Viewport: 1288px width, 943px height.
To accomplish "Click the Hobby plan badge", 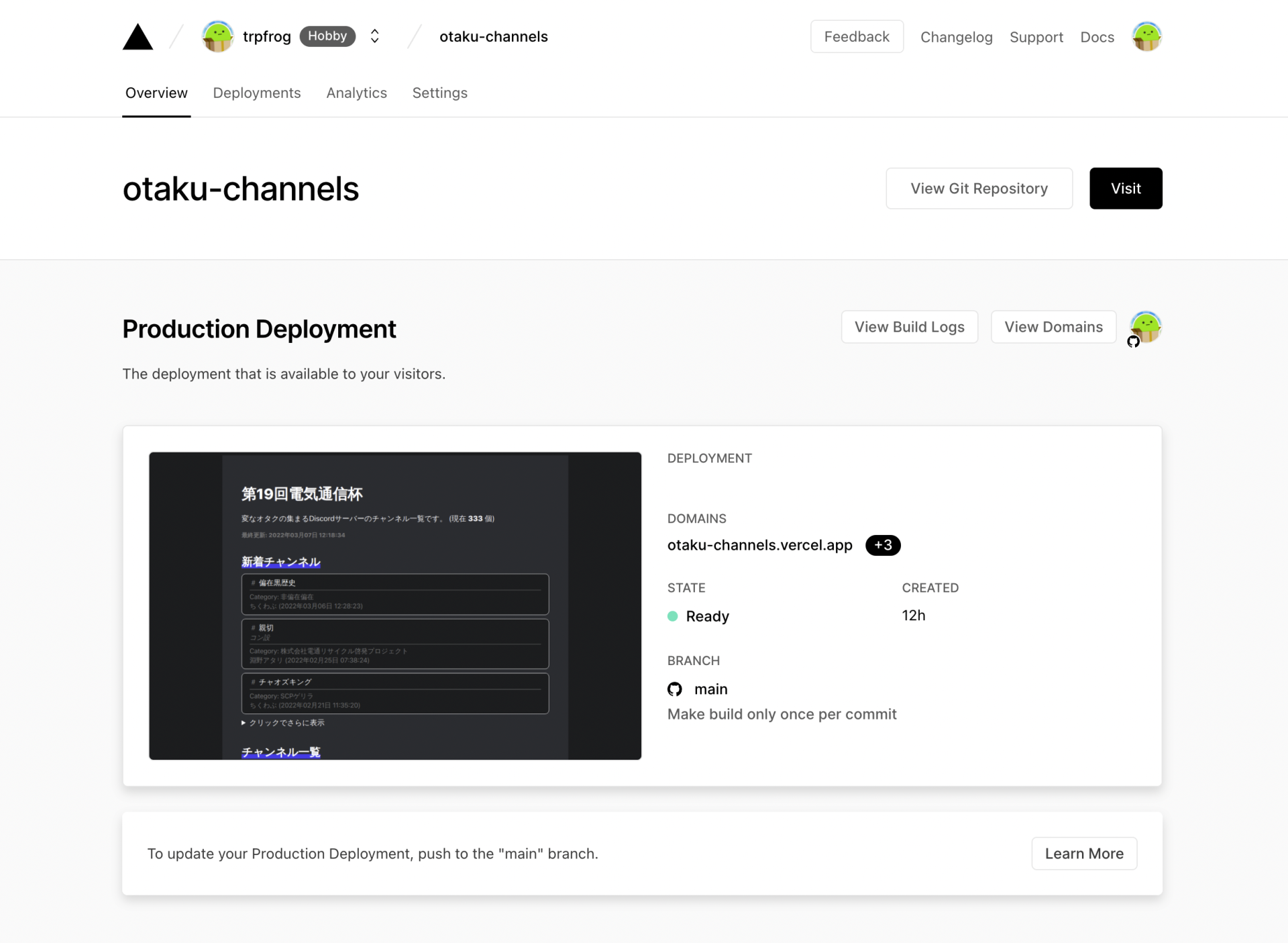I will (327, 36).
